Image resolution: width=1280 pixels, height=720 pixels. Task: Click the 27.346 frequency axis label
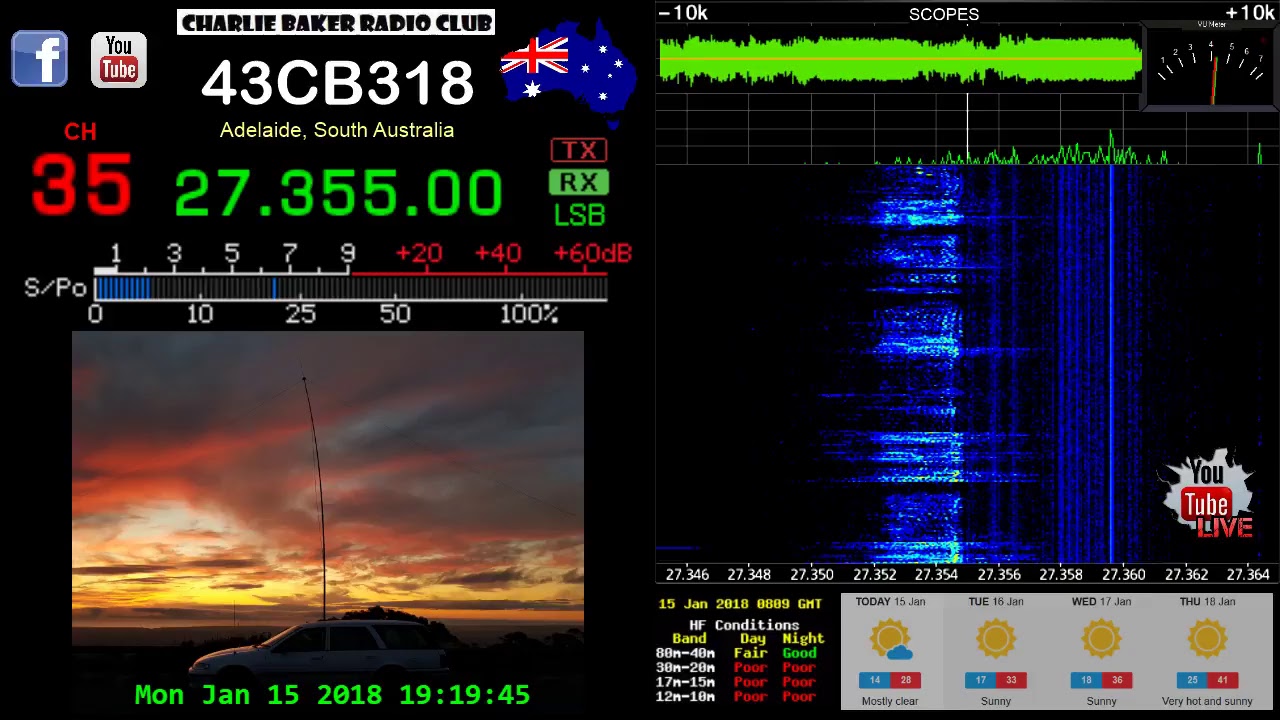[687, 575]
